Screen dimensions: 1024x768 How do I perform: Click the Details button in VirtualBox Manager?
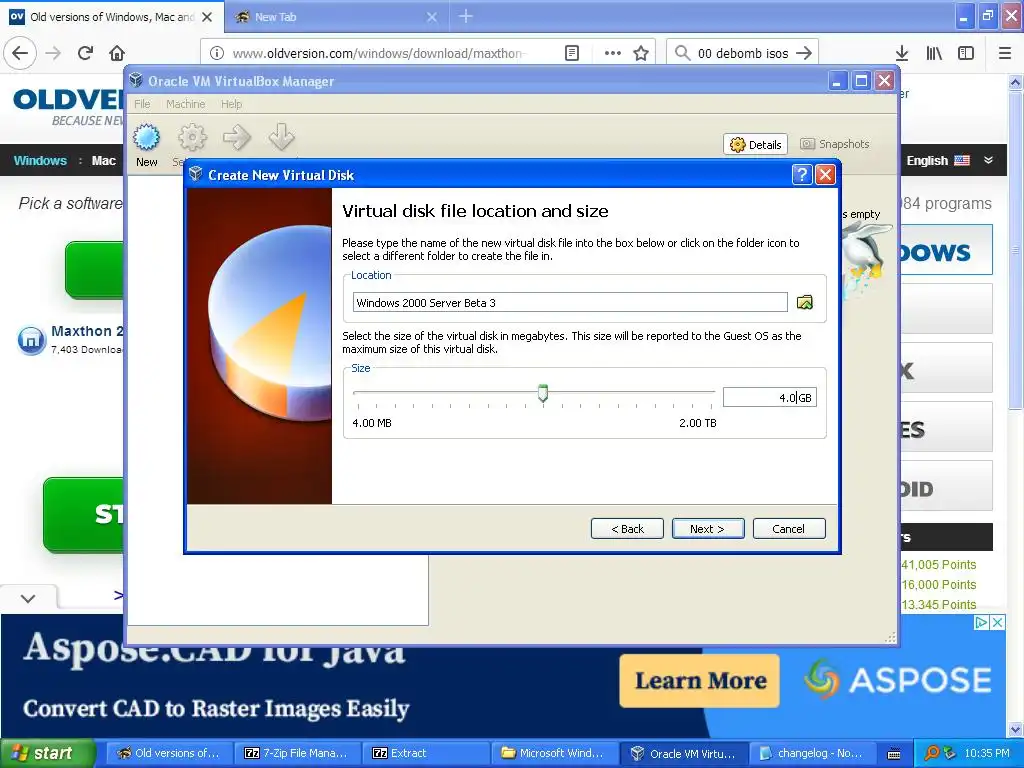[756, 144]
